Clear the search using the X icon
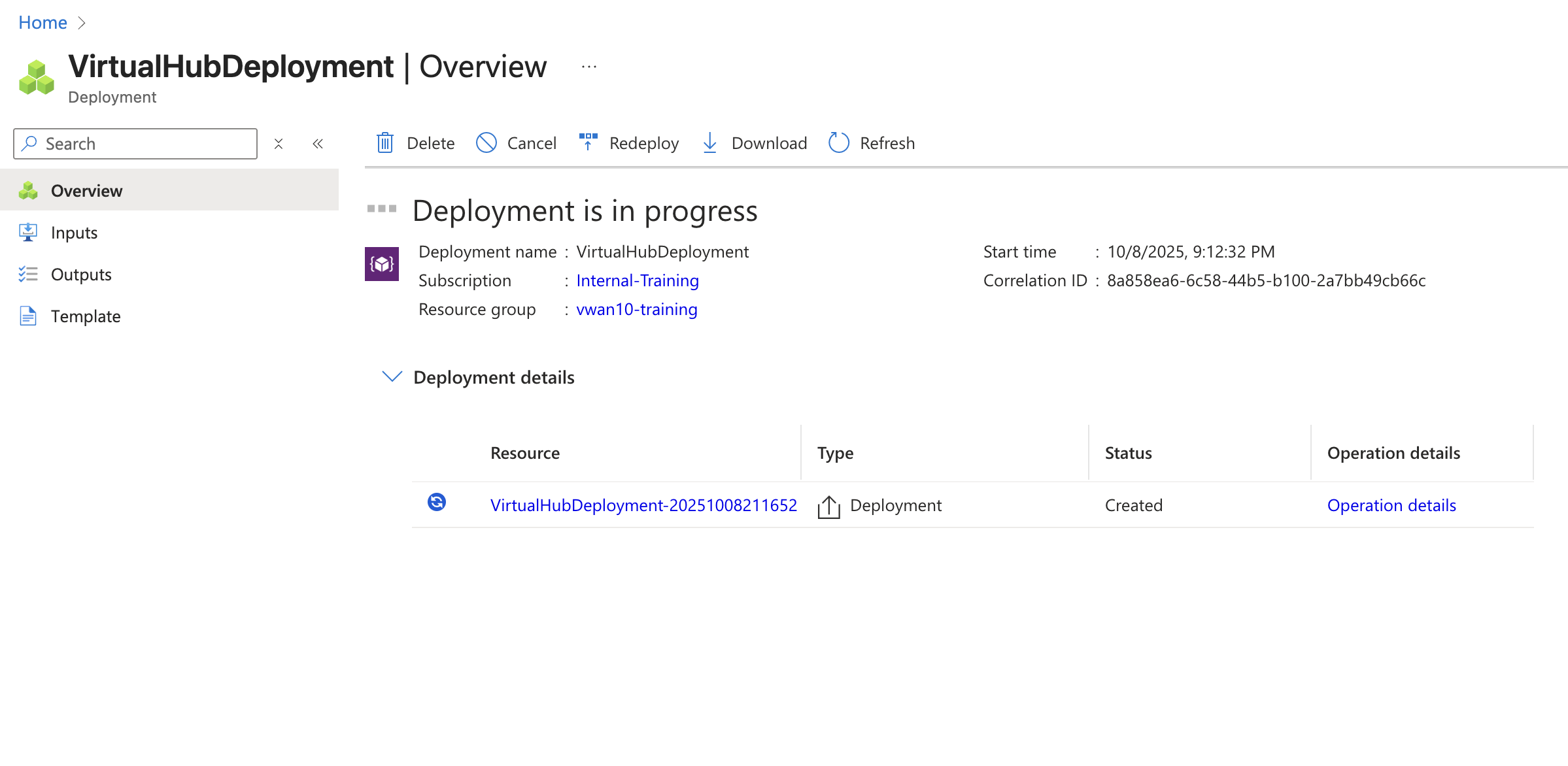The width and height of the screenshot is (1568, 766). click(279, 144)
